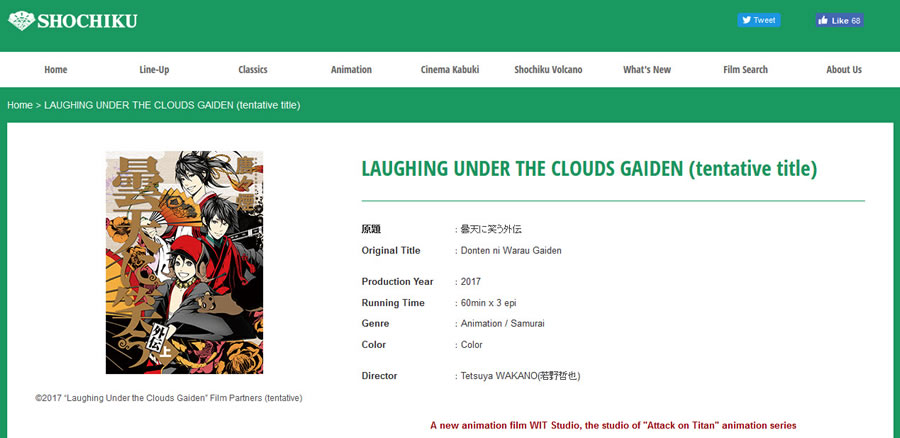The image size is (900, 438).
Task: Click the 'Production Year' label
Action: (x=397, y=281)
